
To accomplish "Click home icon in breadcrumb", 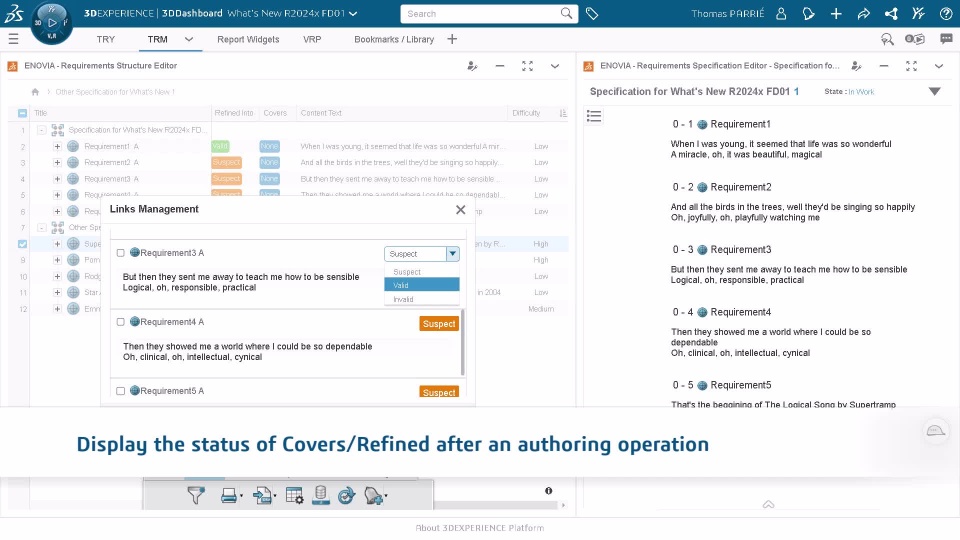I will pyautogui.click(x=35, y=92).
